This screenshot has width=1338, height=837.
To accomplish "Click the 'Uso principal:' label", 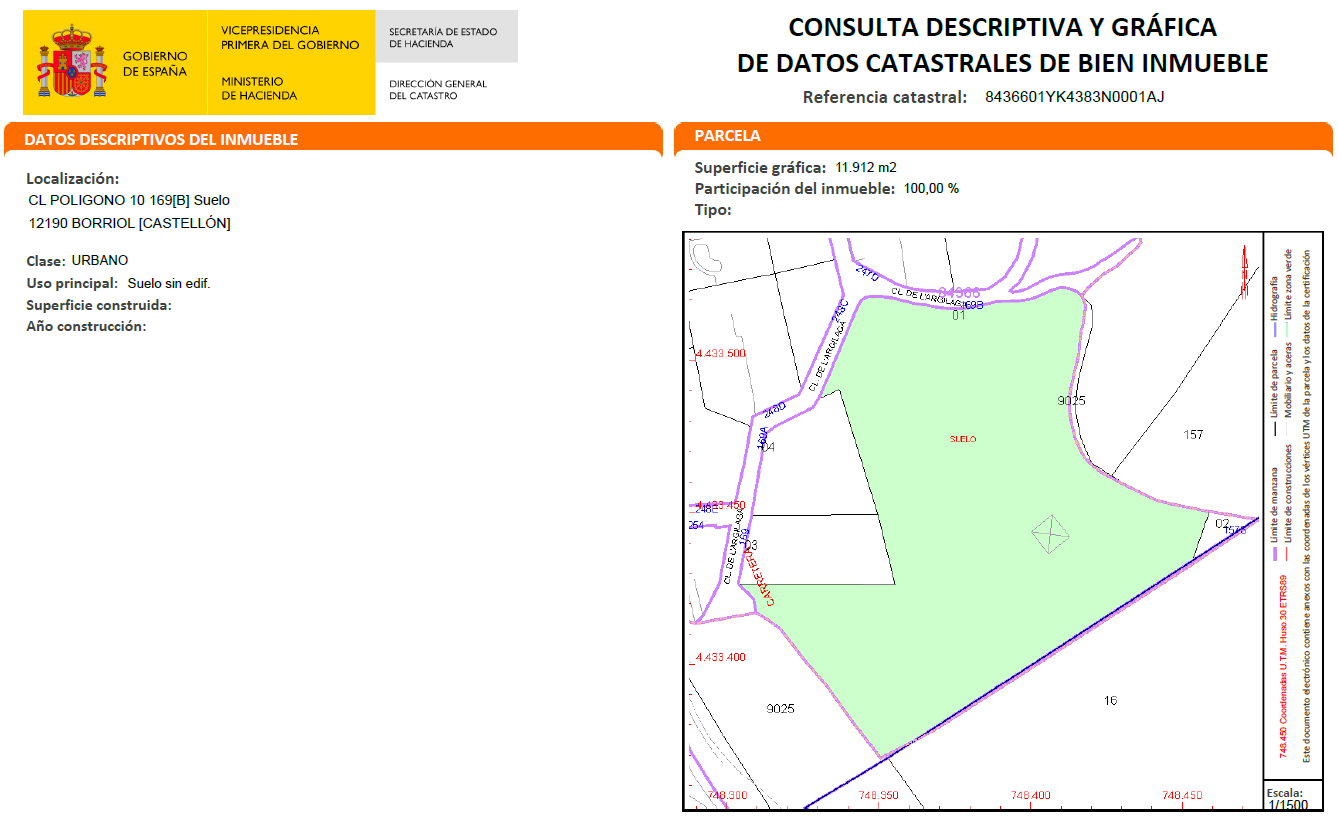I will 73,284.
